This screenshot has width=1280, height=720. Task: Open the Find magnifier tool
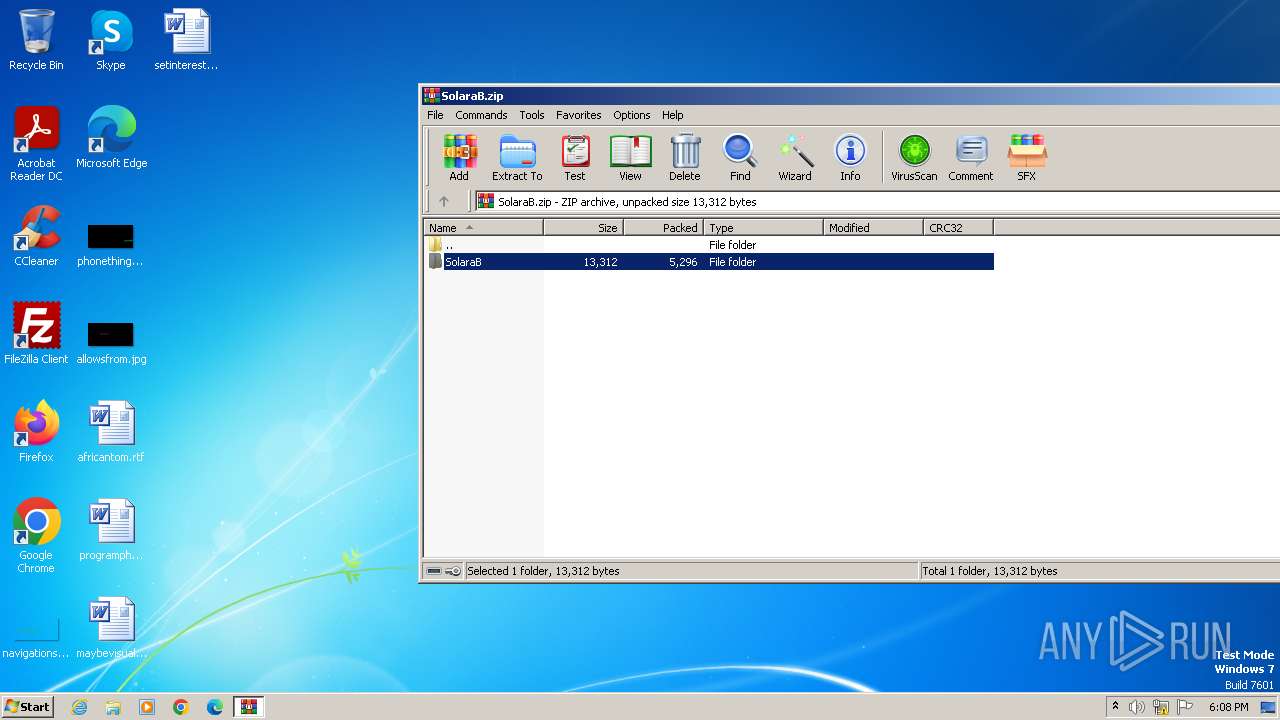pyautogui.click(x=740, y=158)
